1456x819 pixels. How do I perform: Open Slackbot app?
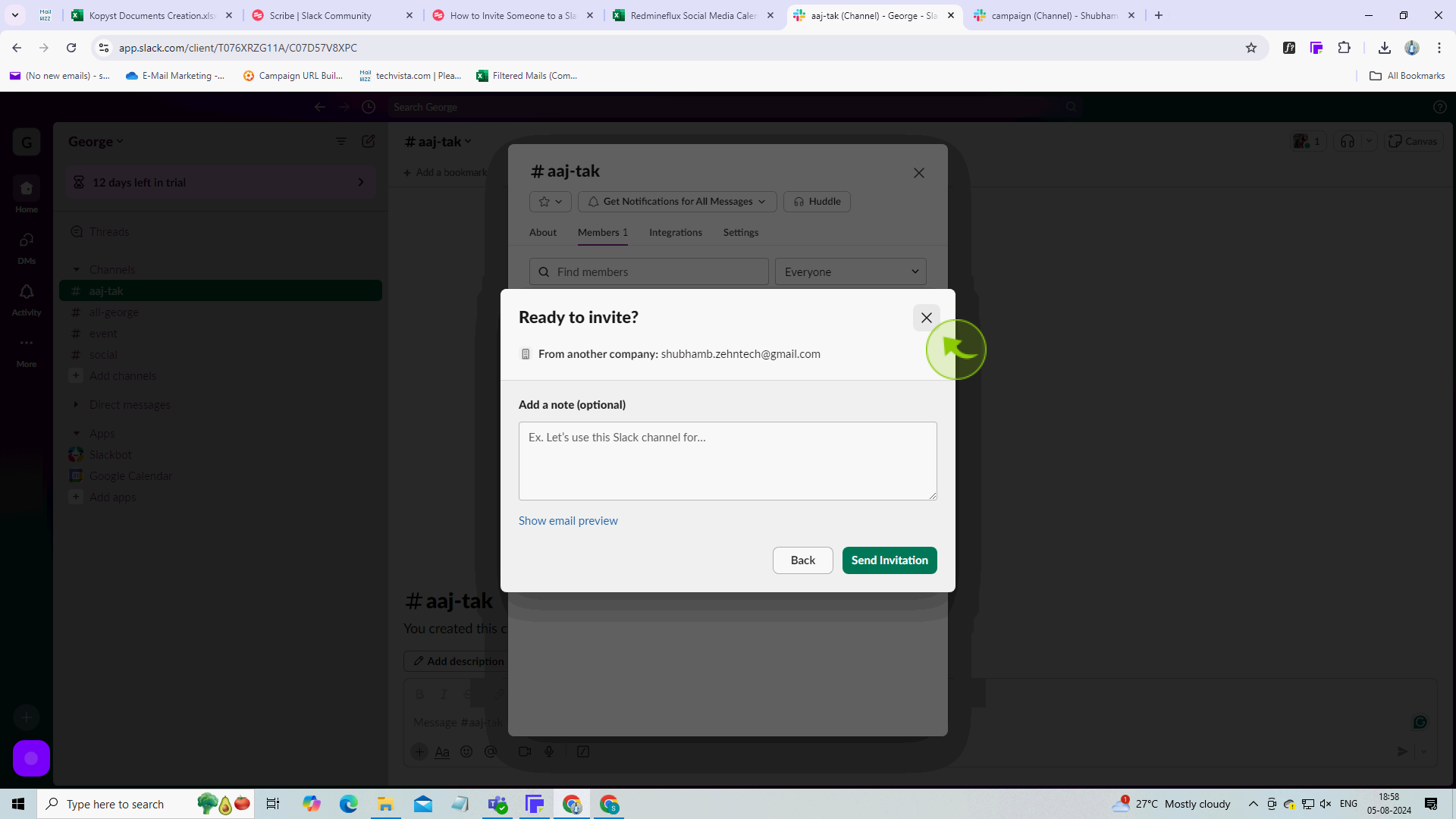point(111,455)
